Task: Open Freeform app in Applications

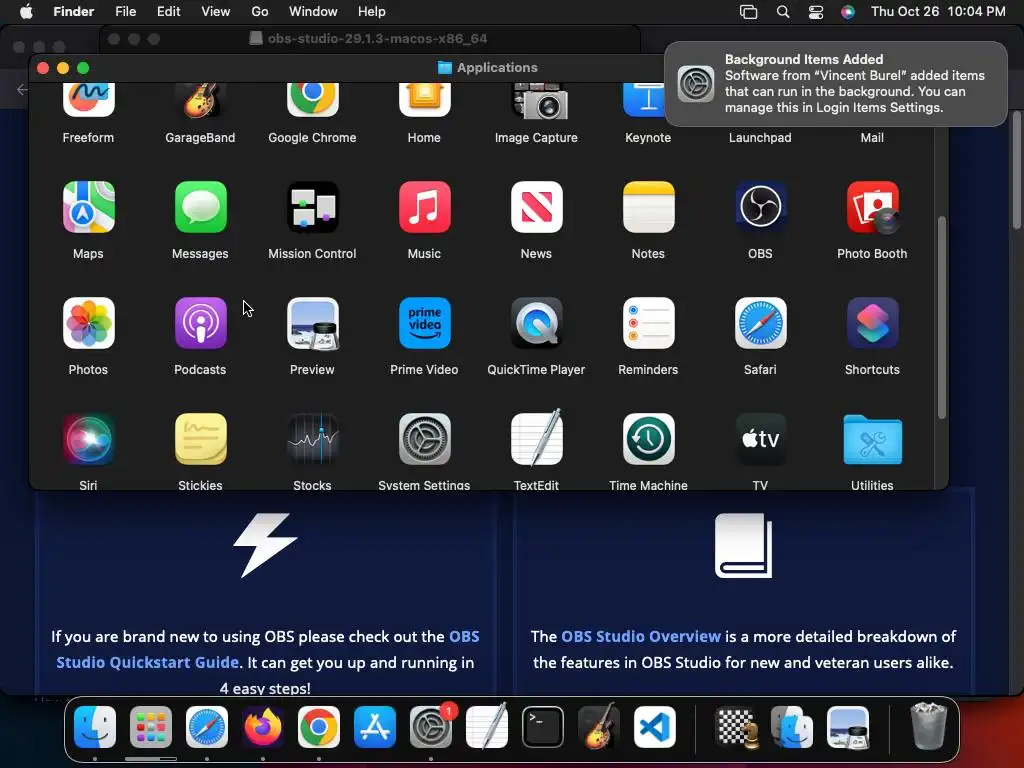Action: pos(88,101)
